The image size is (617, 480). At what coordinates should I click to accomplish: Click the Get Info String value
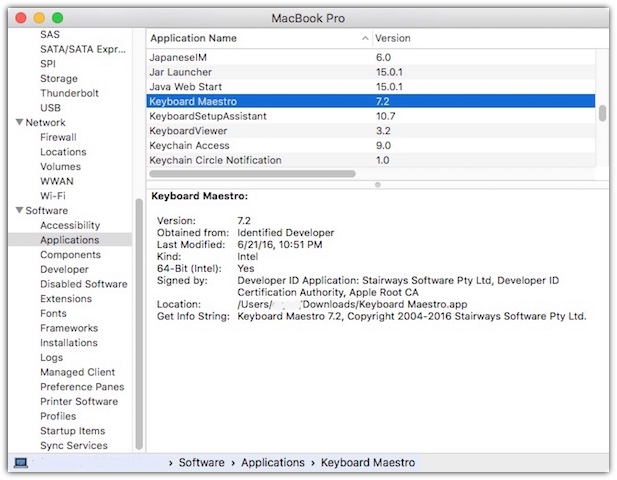pyautogui.click(x=412, y=316)
